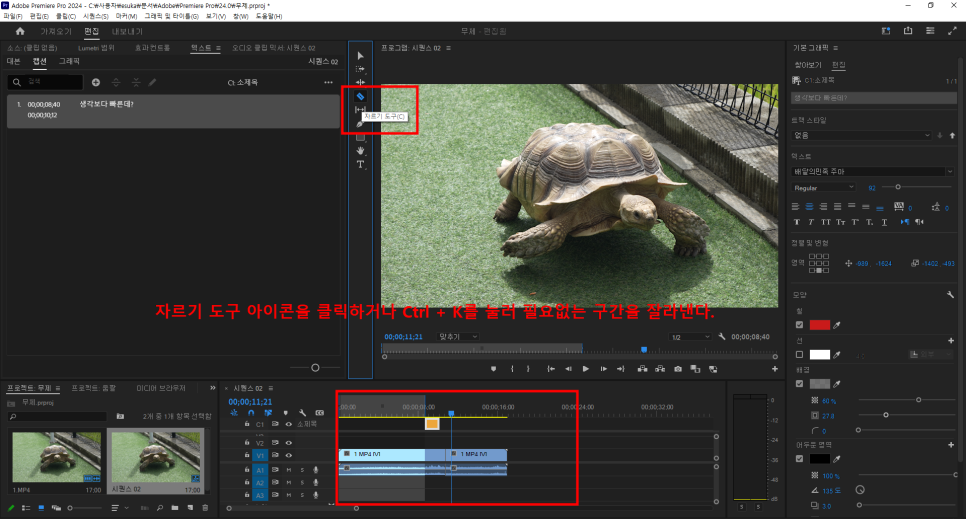966x519 pixels.
Task: Hide V2 track with eye toggle
Action: click(288, 443)
